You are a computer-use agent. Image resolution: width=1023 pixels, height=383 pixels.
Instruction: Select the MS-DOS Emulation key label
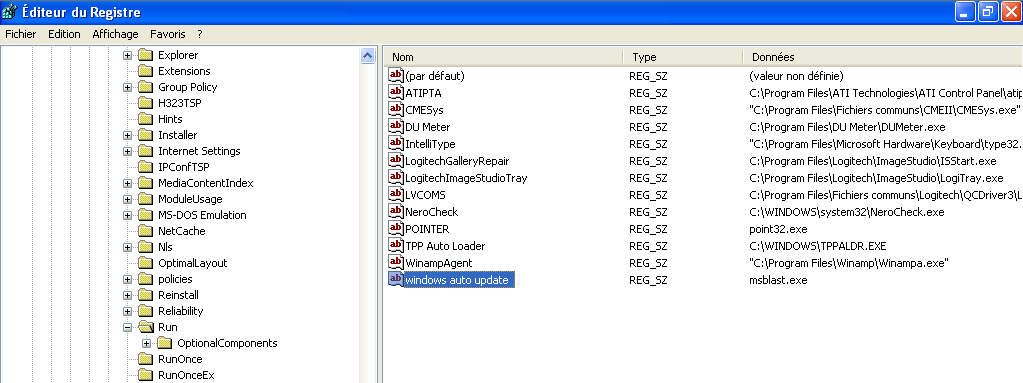tap(202, 215)
